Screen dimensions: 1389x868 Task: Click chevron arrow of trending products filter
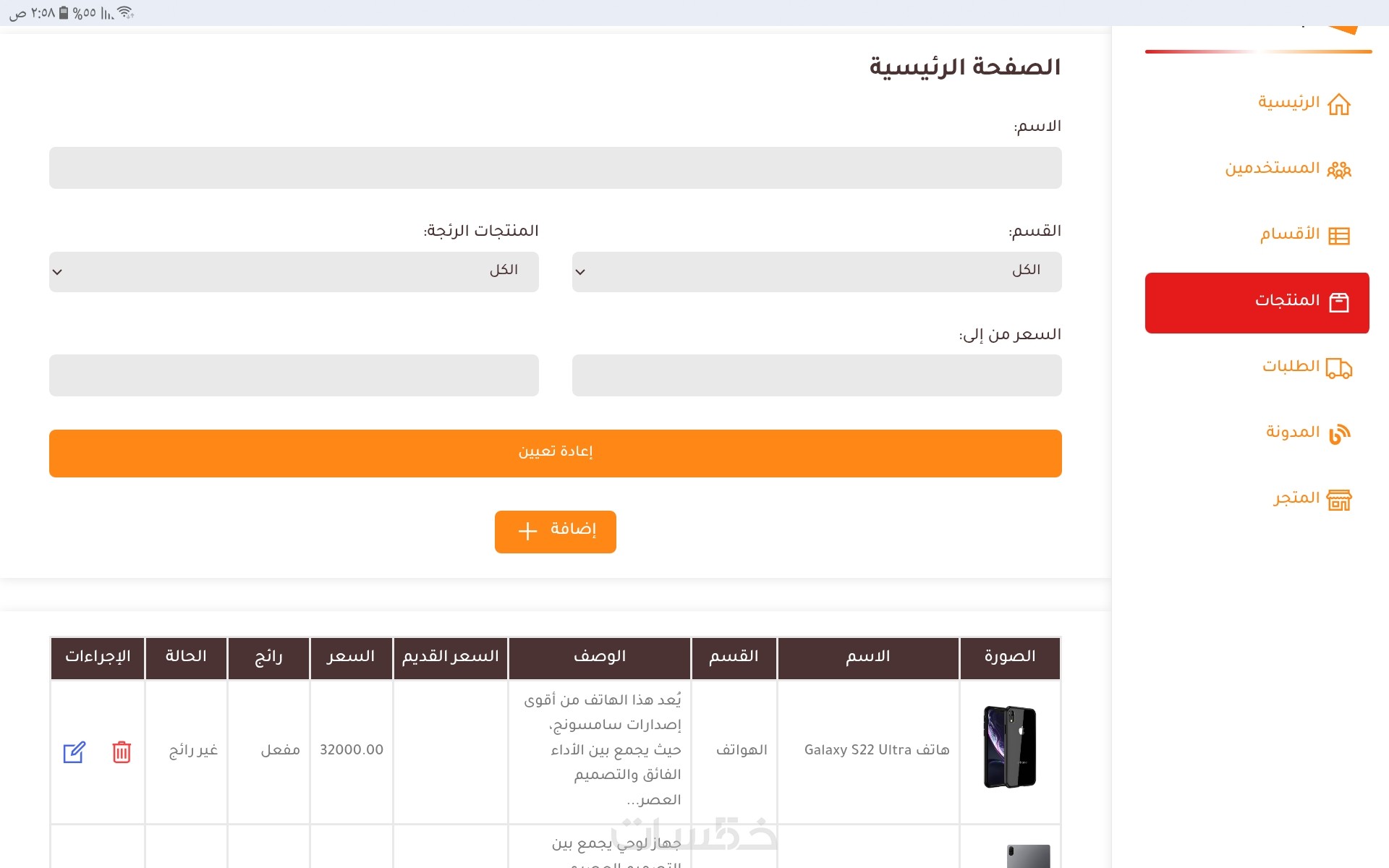point(58,272)
